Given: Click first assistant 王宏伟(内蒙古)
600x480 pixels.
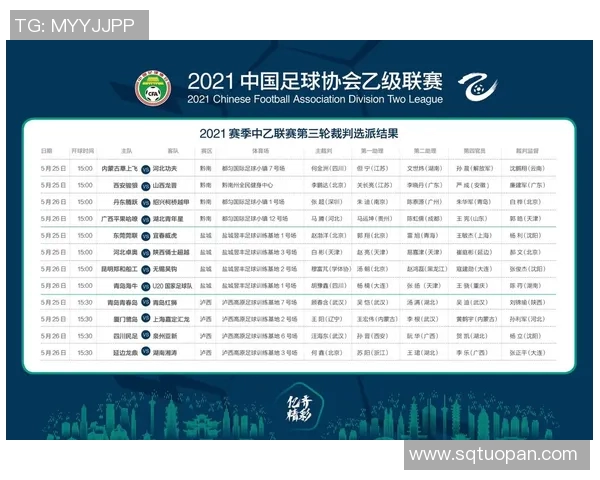Looking at the screenshot, I should pyautogui.click(x=377, y=319).
